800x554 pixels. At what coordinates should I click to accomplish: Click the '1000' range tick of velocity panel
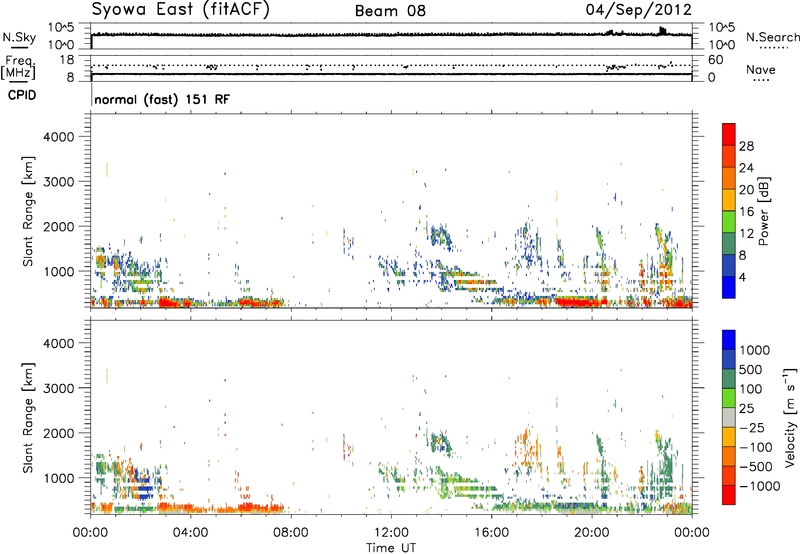58,478
